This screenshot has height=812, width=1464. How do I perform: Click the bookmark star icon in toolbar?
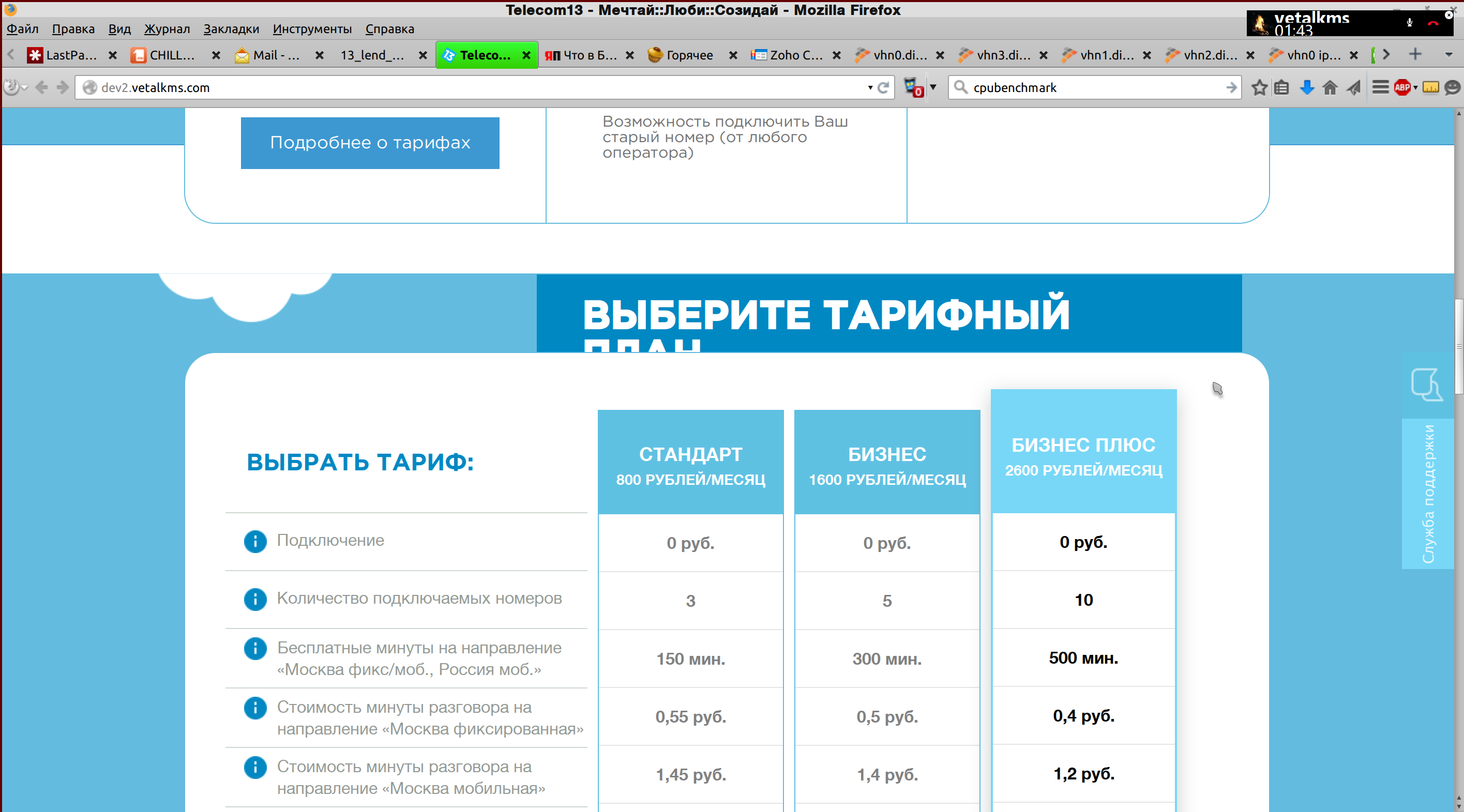point(1259,87)
